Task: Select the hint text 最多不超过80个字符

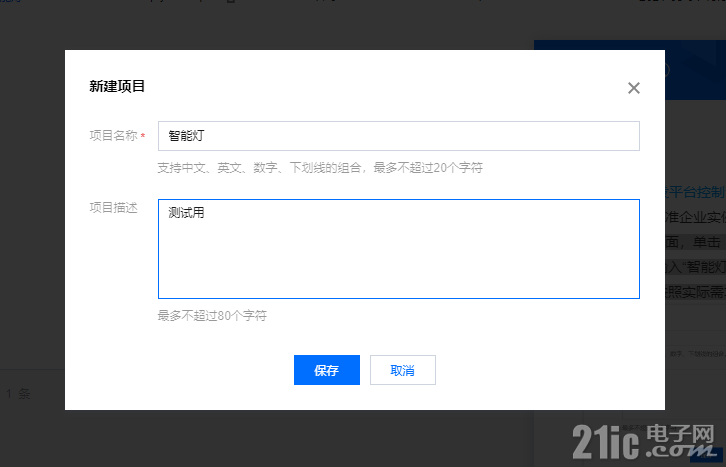Action: tap(212, 316)
